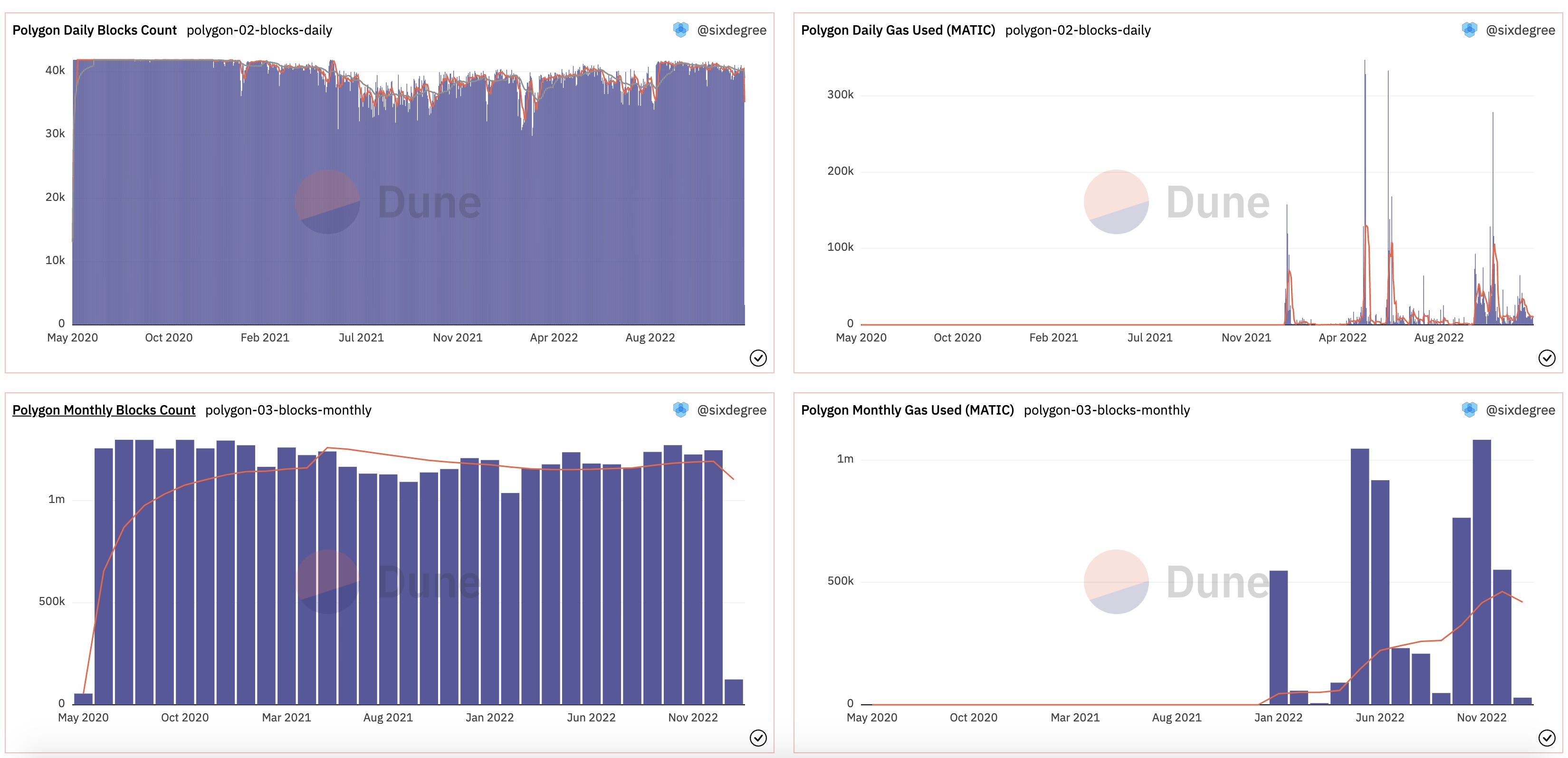Click sixdegree avatar icon on Monthly Blocks Count panel

(x=680, y=409)
